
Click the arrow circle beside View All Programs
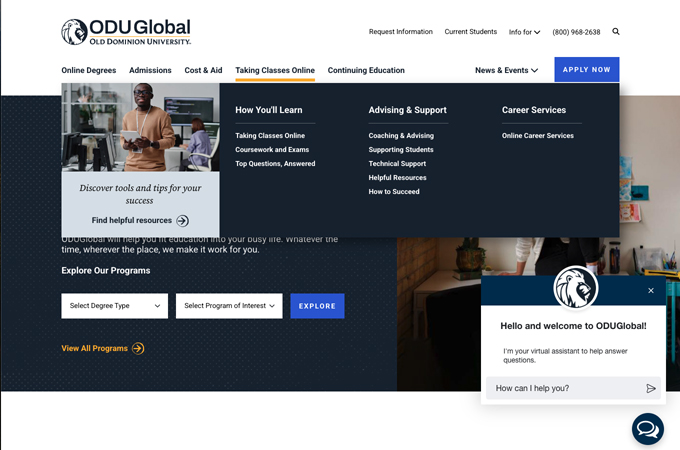pyautogui.click(x=138, y=348)
